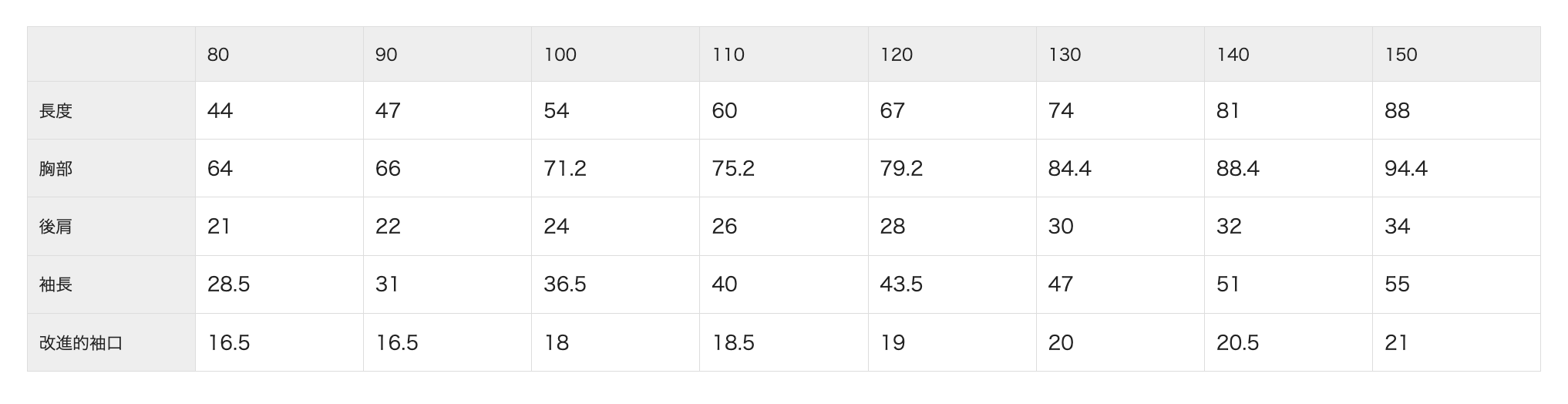
Task: Select the 長度 row label
Action: [56, 111]
